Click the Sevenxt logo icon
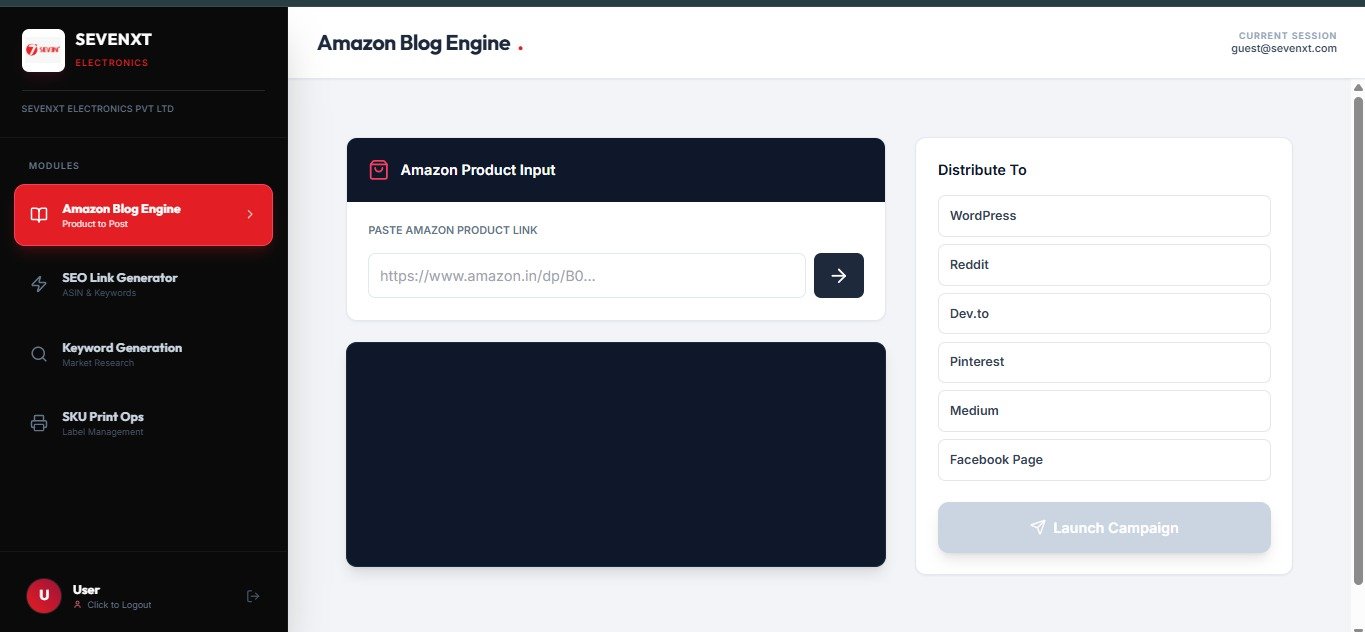 coord(43,50)
